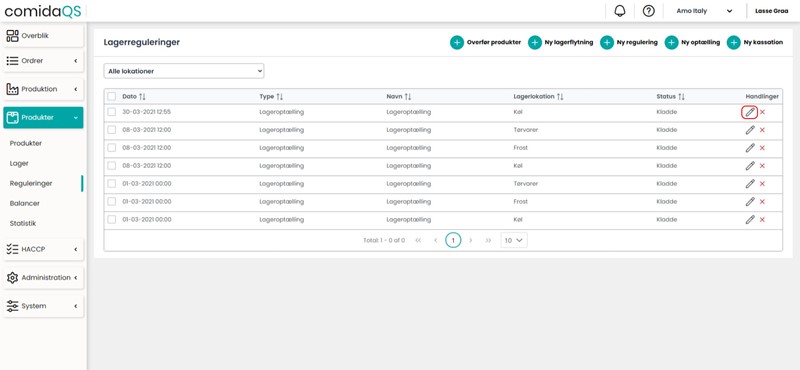The image size is (800, 370).
Task: Delete the 08-03-2021 Frost entry
Action: coord(762,148)
